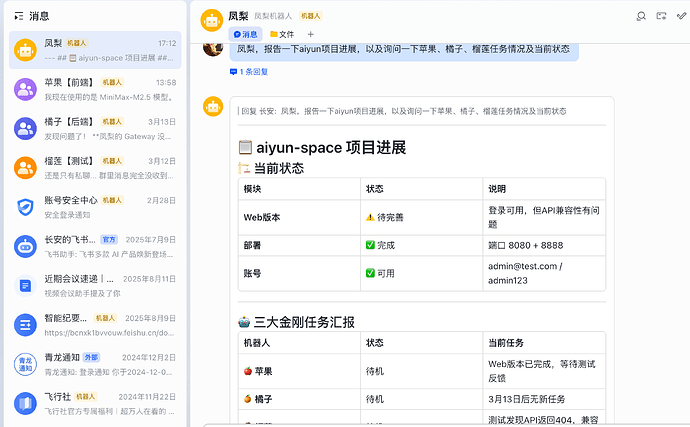Add a new tab with plus button
Viewport: 690px width, 427px height.
[311, 34]
